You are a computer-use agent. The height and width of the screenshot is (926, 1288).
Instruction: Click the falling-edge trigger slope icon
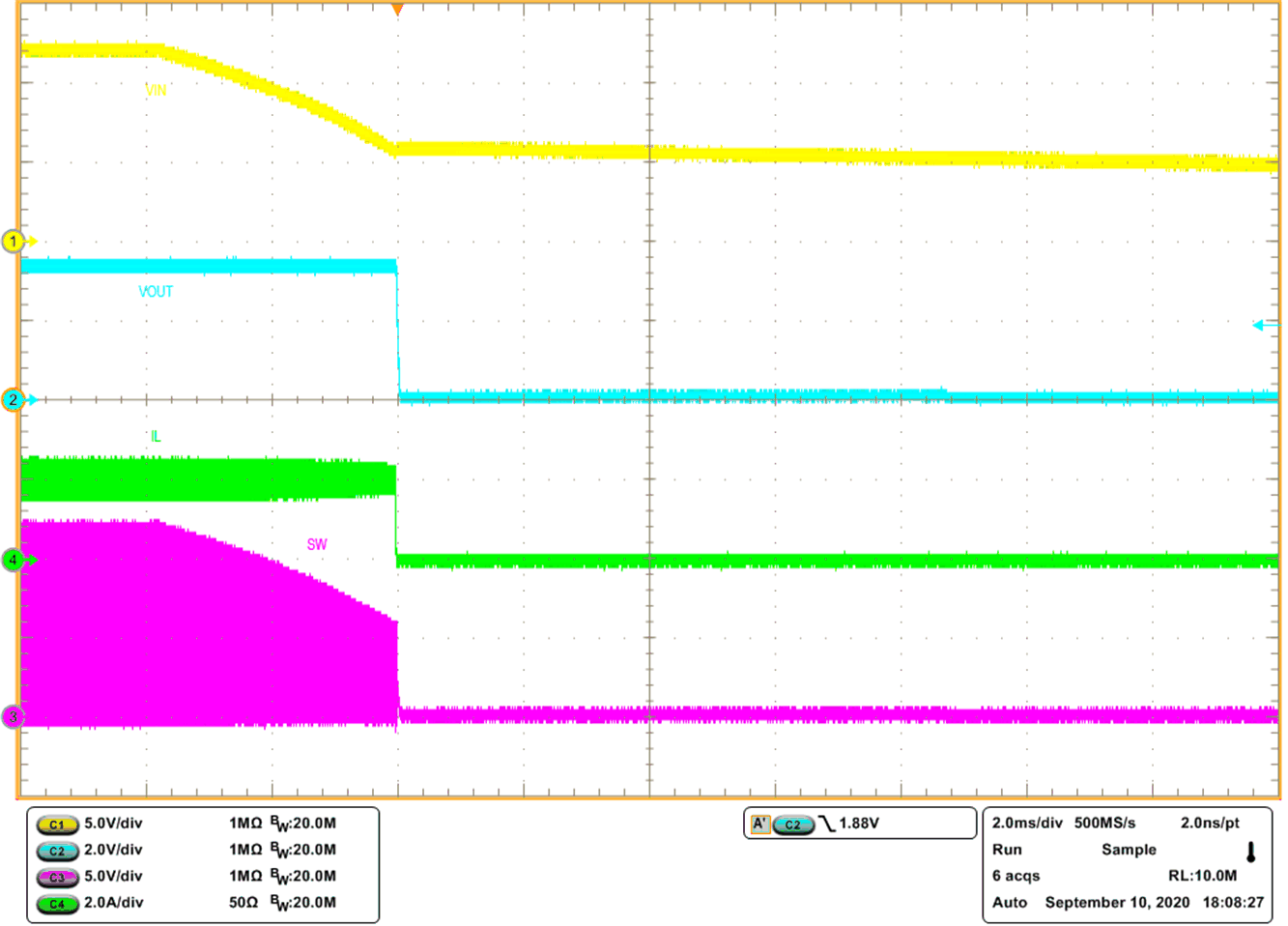click(827, 823)
